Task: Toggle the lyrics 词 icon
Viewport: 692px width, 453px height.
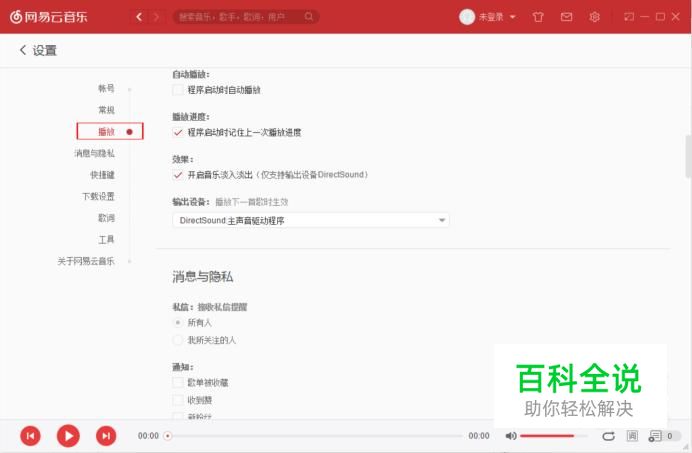Action: [x=632, y=436]
